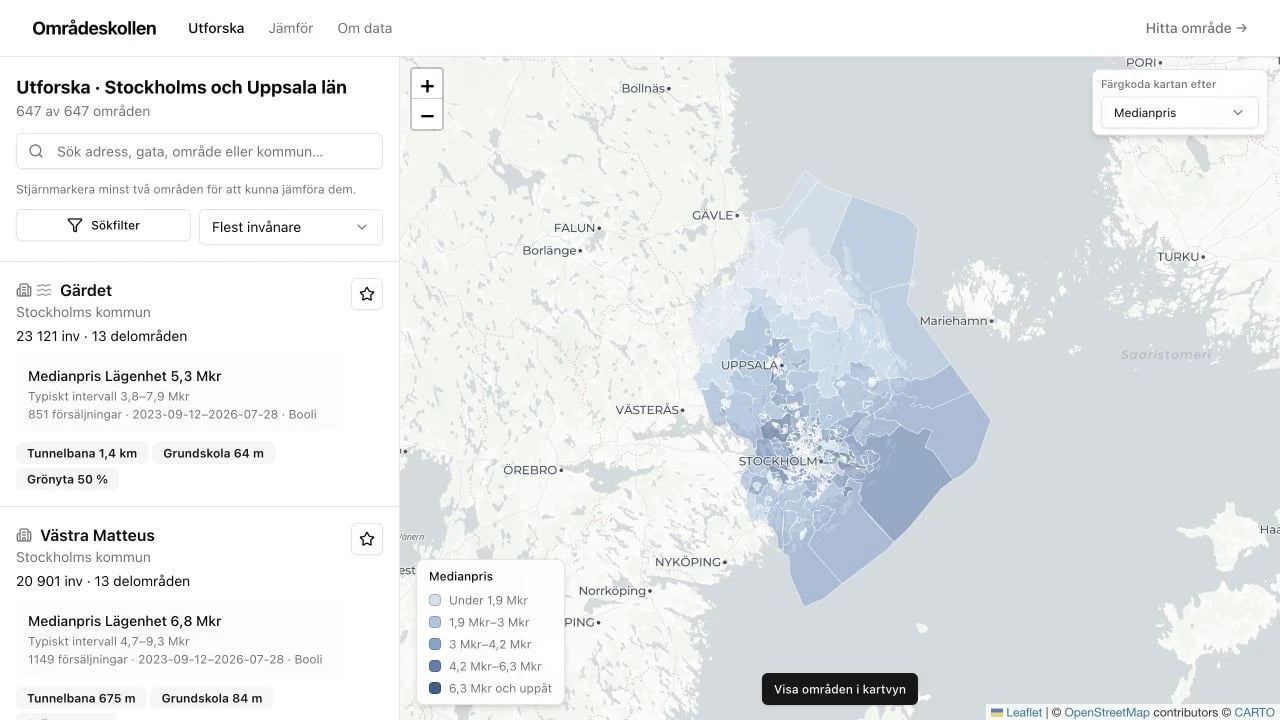Image resolution: width=1280 pixels, height=720 pixels.
Task: Star the Västra Matteus area
Action: (x=367, y=539)
